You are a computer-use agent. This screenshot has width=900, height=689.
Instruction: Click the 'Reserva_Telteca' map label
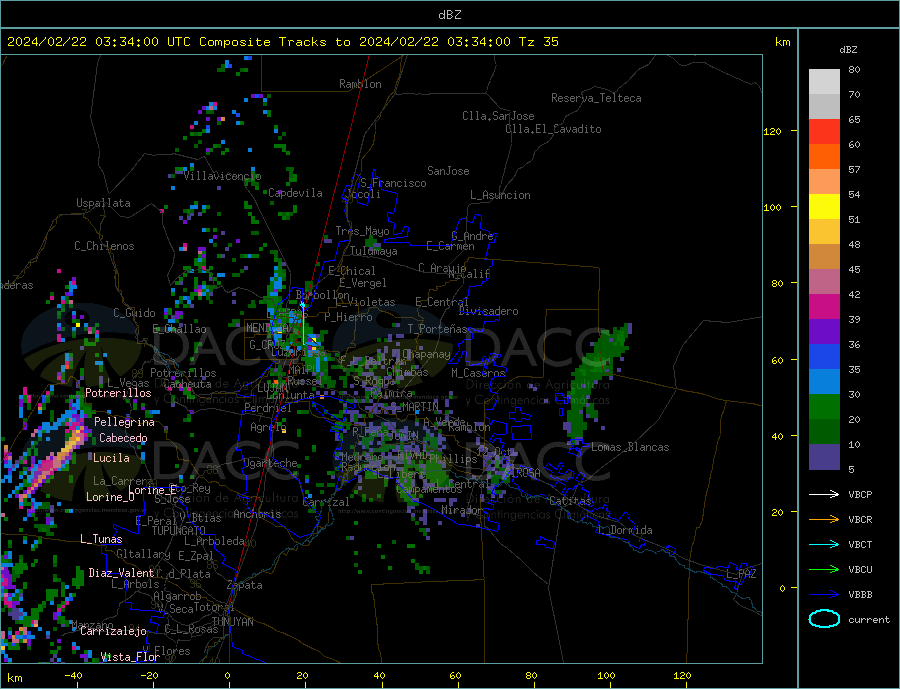click(x=596, y=98)
